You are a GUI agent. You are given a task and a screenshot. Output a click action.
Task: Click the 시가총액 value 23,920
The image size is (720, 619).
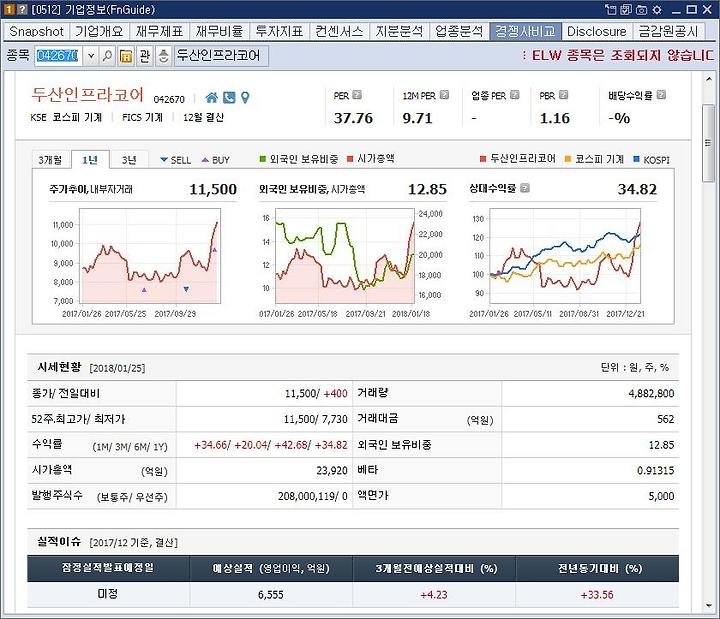[x=332, y=471]
